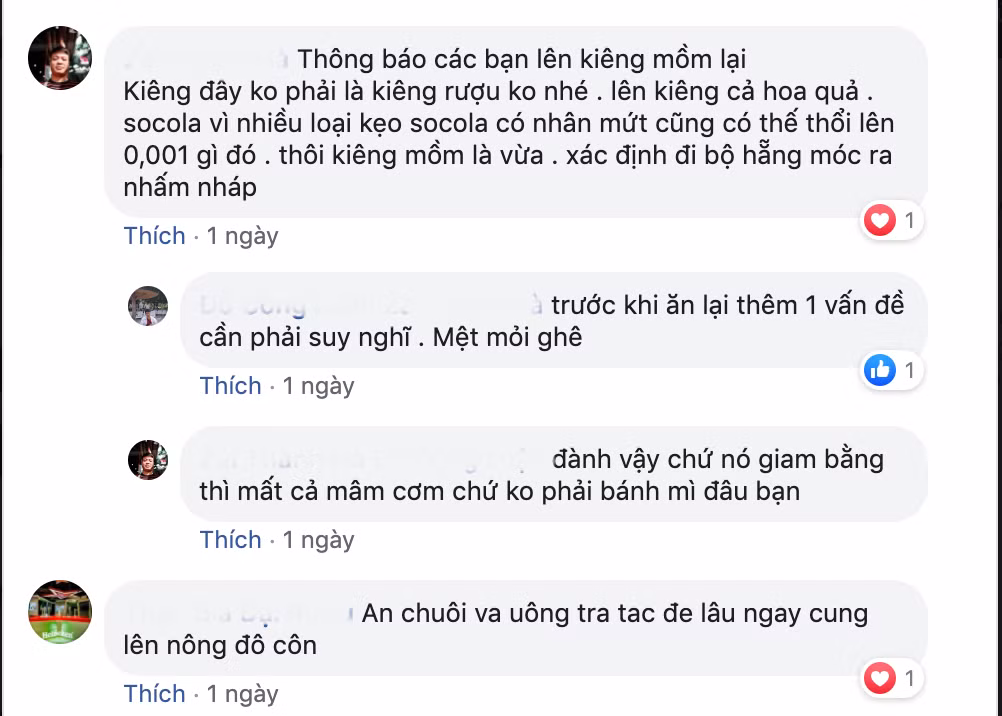
Task: Like the first comment via its Thích link
Action: click(x=154, y=236)
